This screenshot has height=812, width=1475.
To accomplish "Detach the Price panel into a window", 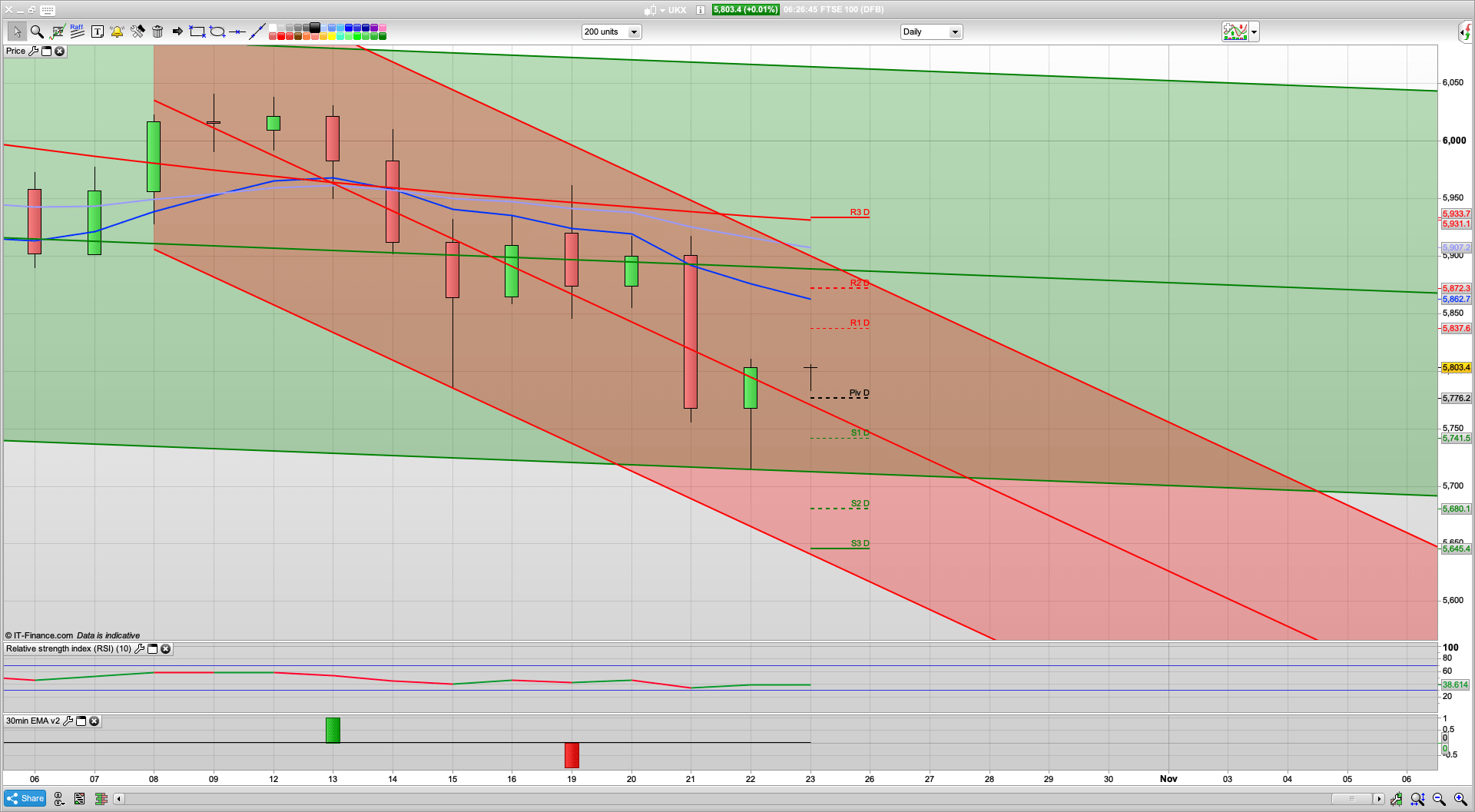I will click(x=46, y=51).
